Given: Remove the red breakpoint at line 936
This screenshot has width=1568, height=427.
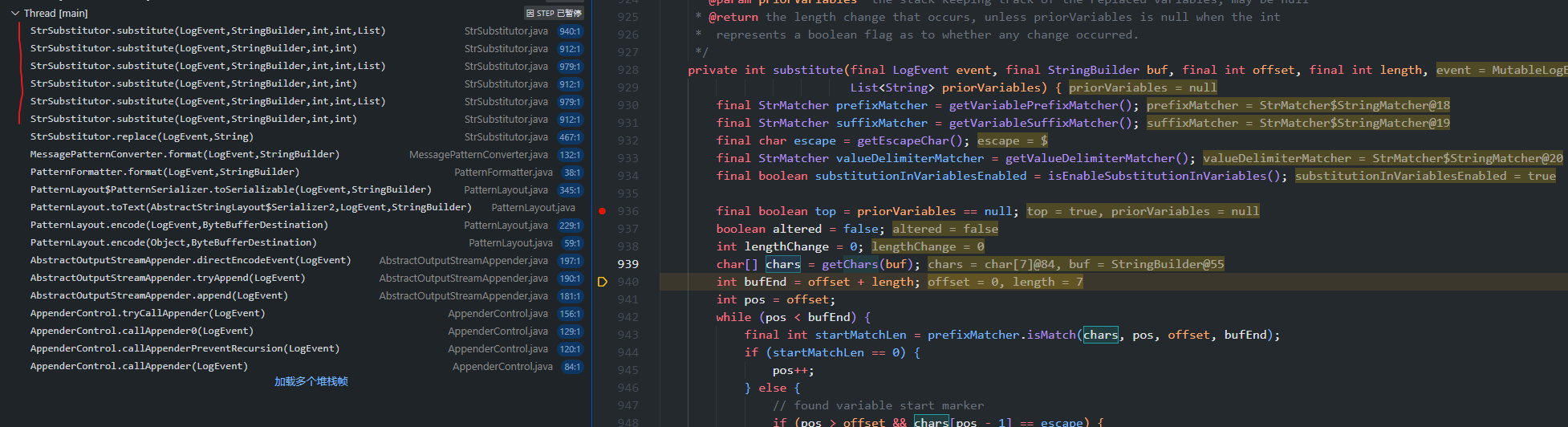Looking at the screenshot, I should coord(602,211).
